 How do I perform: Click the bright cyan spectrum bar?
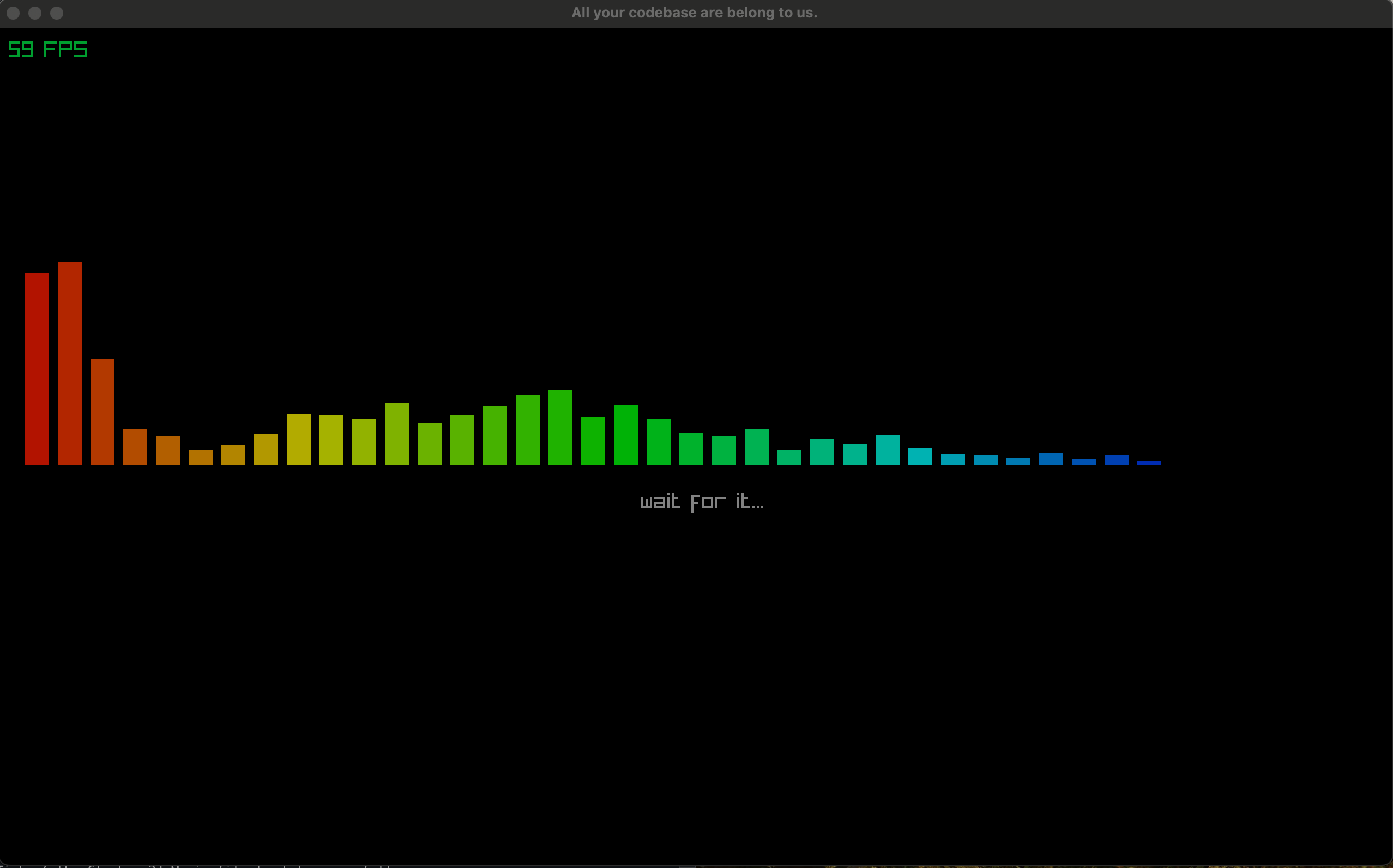pyautogui.click(x=920, y=456)
